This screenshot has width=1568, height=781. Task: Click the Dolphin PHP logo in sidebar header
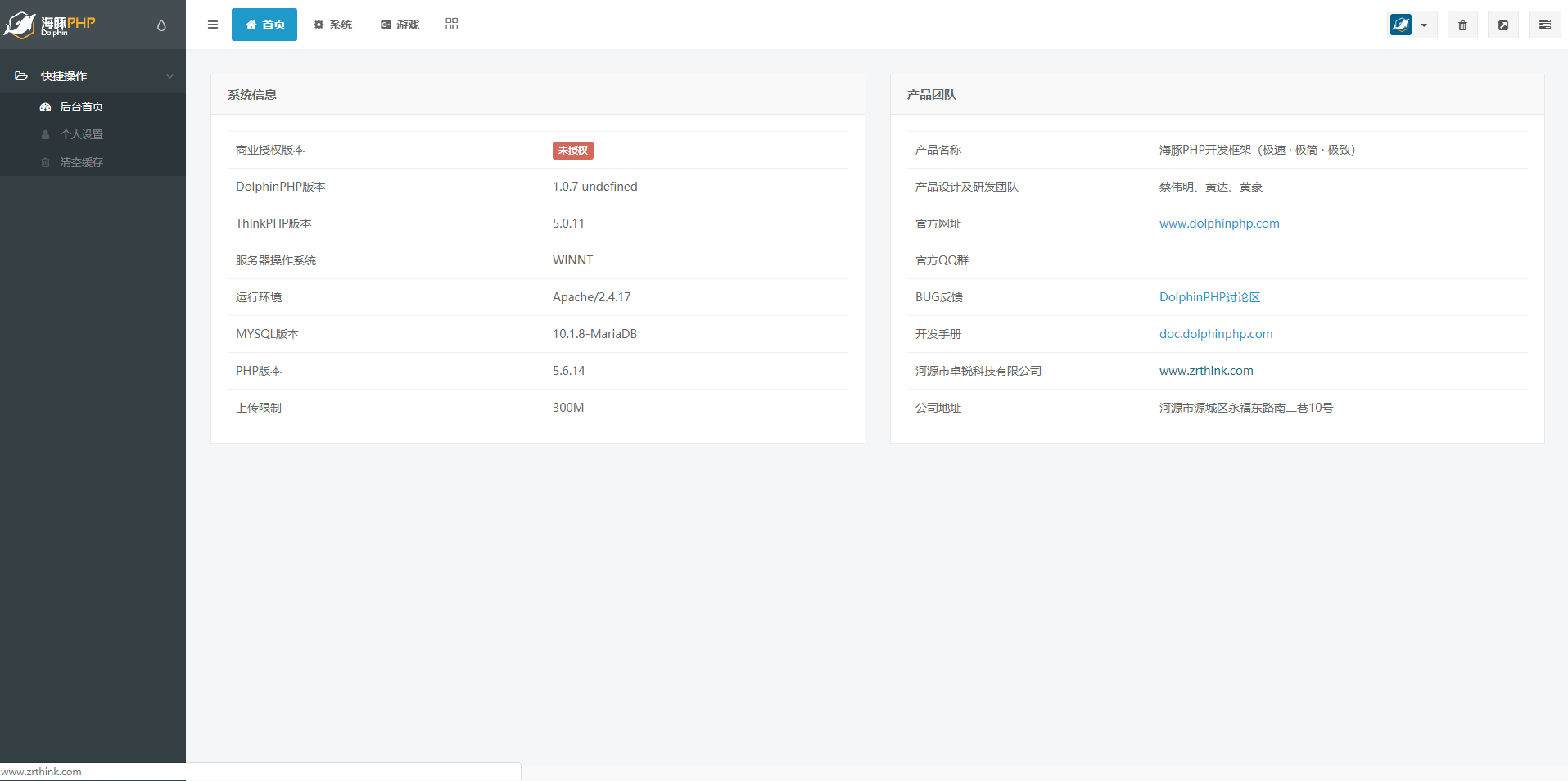coord(51,25)
